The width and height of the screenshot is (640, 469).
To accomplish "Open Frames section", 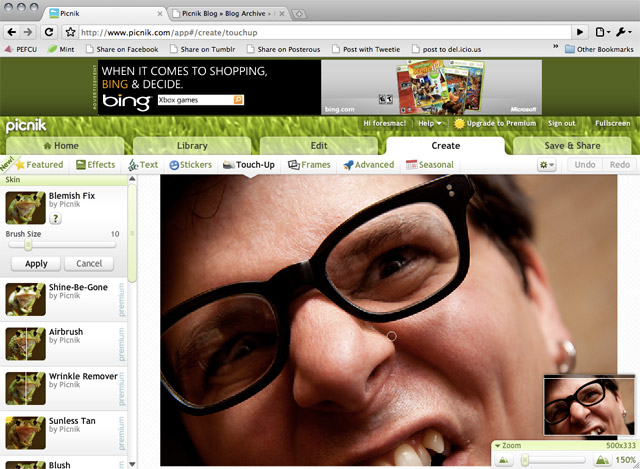I will coord(309,165).
